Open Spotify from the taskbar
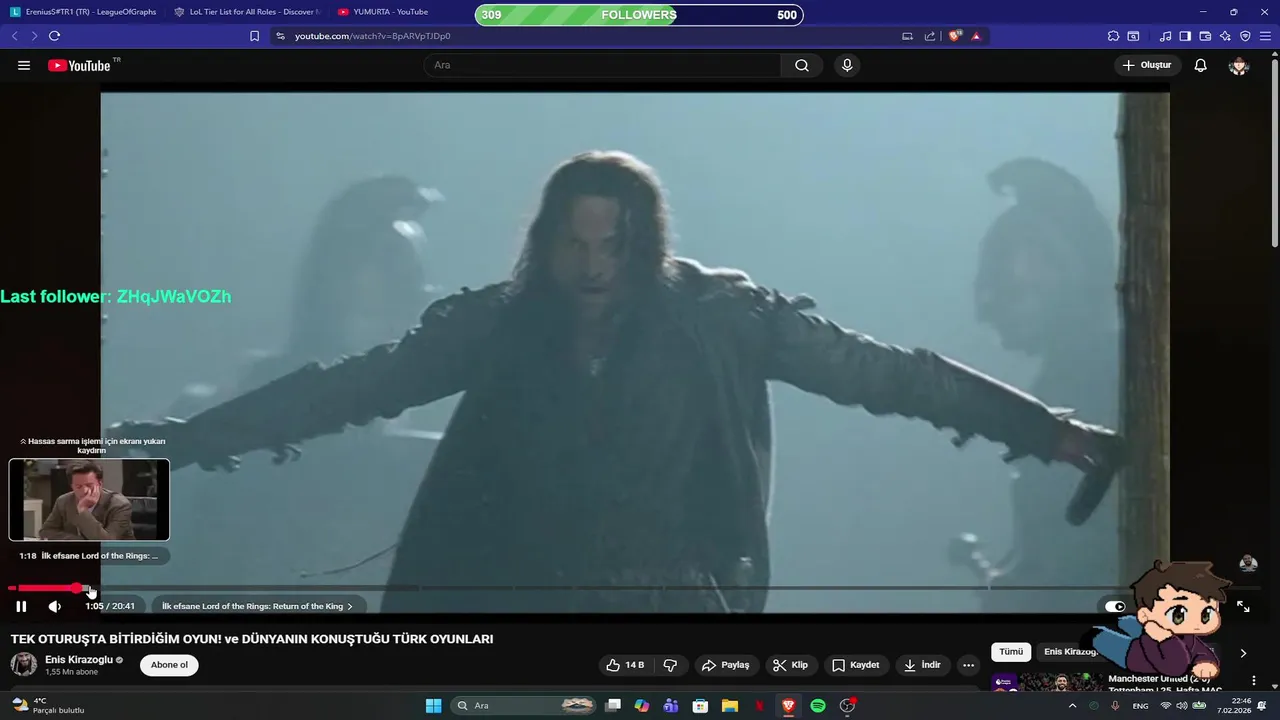 pos(818,706)
